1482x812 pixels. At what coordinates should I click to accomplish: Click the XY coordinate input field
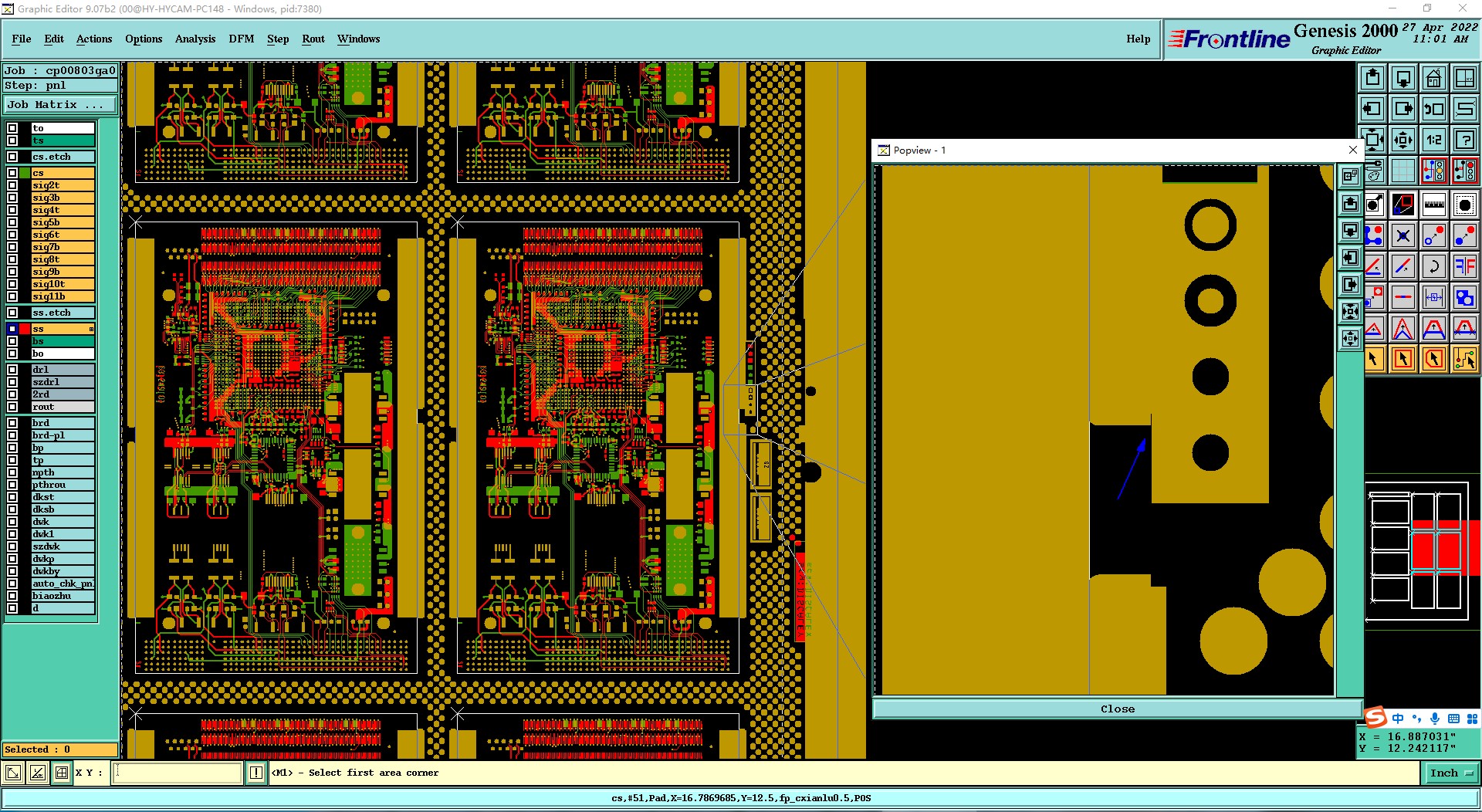click(178, 773)
